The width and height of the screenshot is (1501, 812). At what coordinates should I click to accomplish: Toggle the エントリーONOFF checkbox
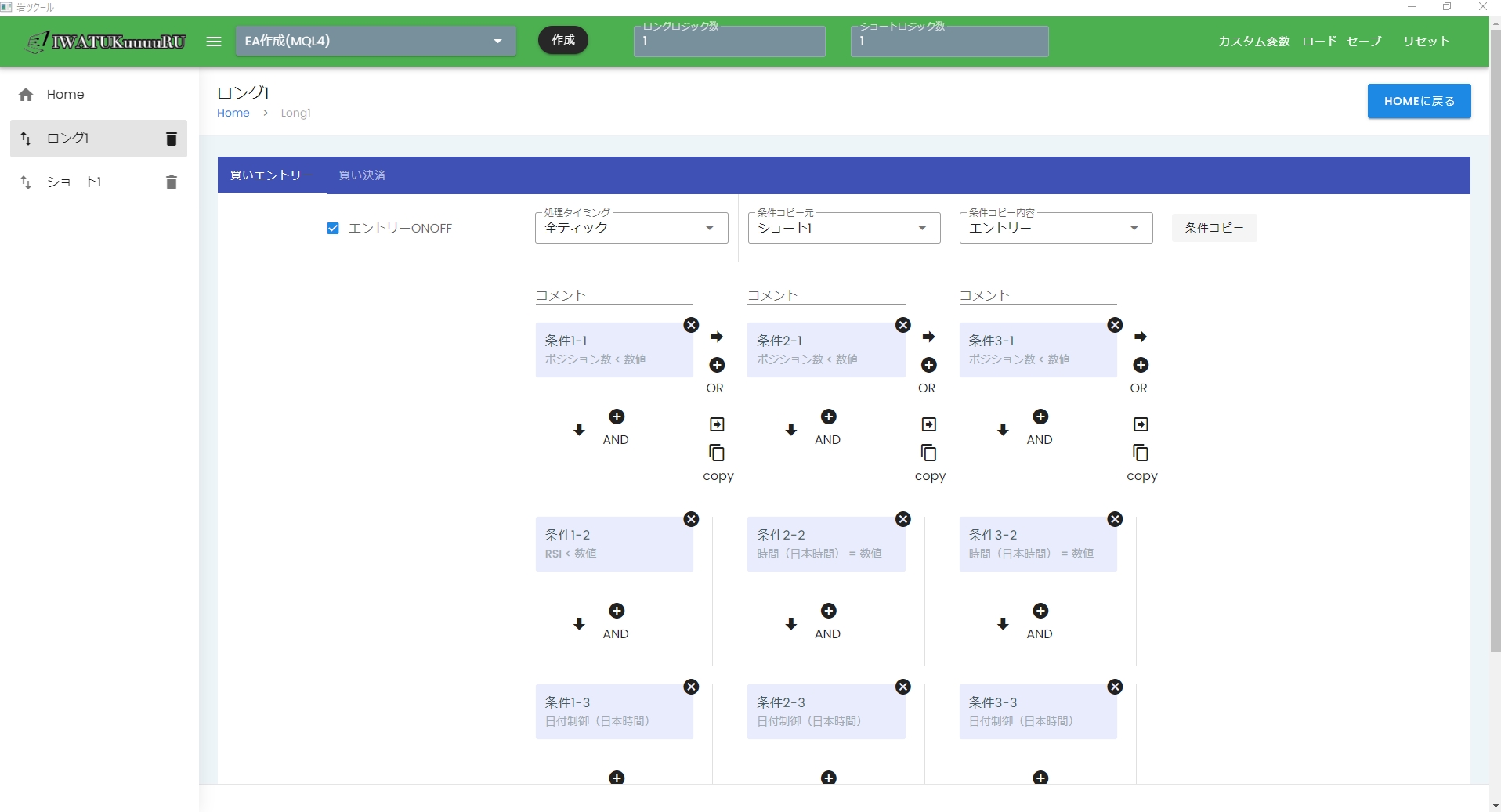[x=333, y=228]
